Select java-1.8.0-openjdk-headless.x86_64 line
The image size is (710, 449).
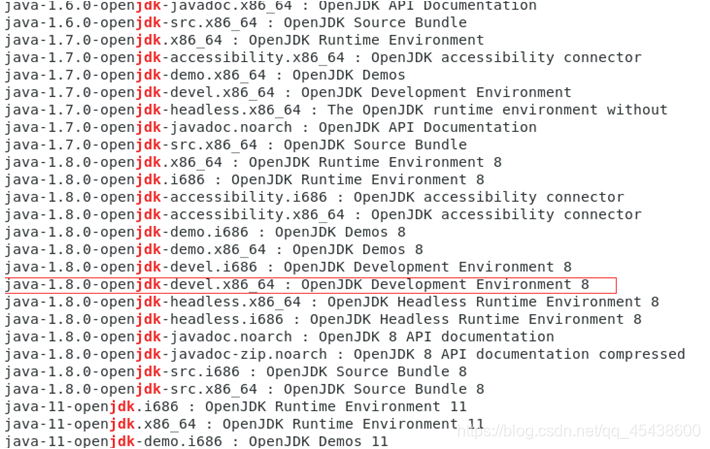tap(332, 302)
